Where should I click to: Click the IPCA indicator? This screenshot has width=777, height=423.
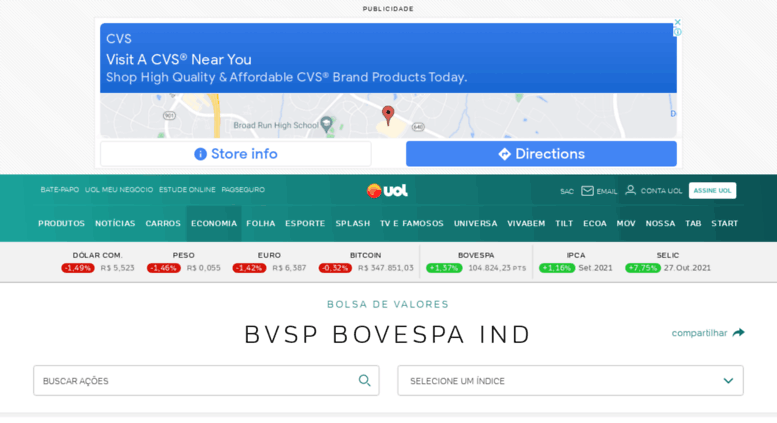(576, 262)
